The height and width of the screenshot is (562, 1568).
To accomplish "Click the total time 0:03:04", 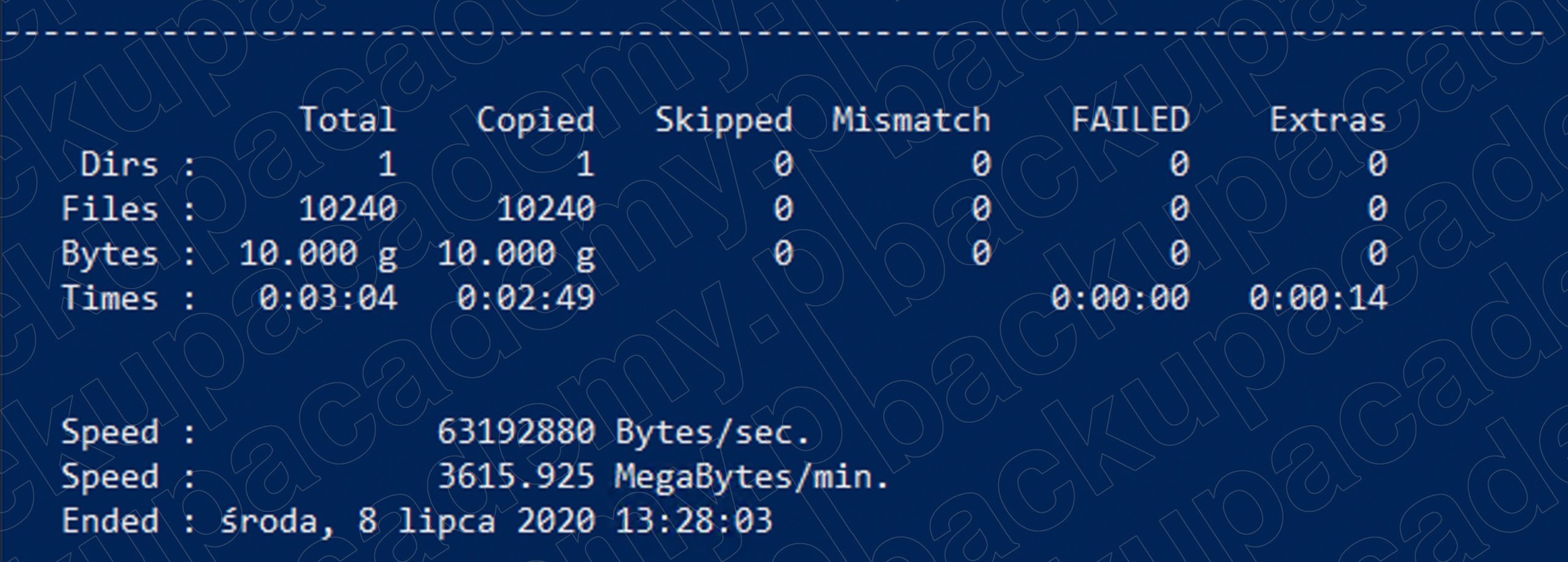I will 328,298.
